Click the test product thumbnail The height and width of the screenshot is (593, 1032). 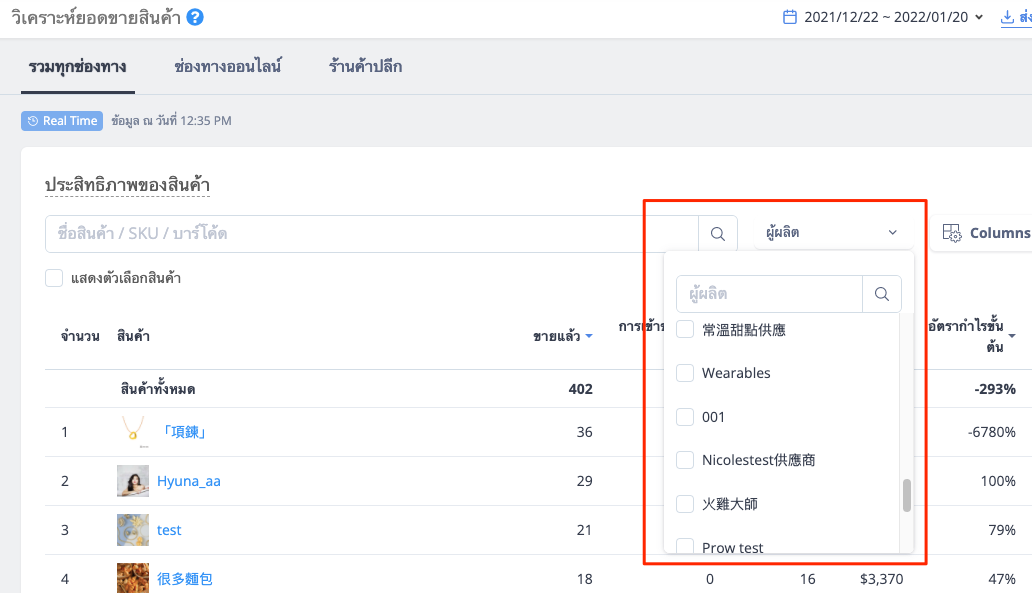[133, 530]
